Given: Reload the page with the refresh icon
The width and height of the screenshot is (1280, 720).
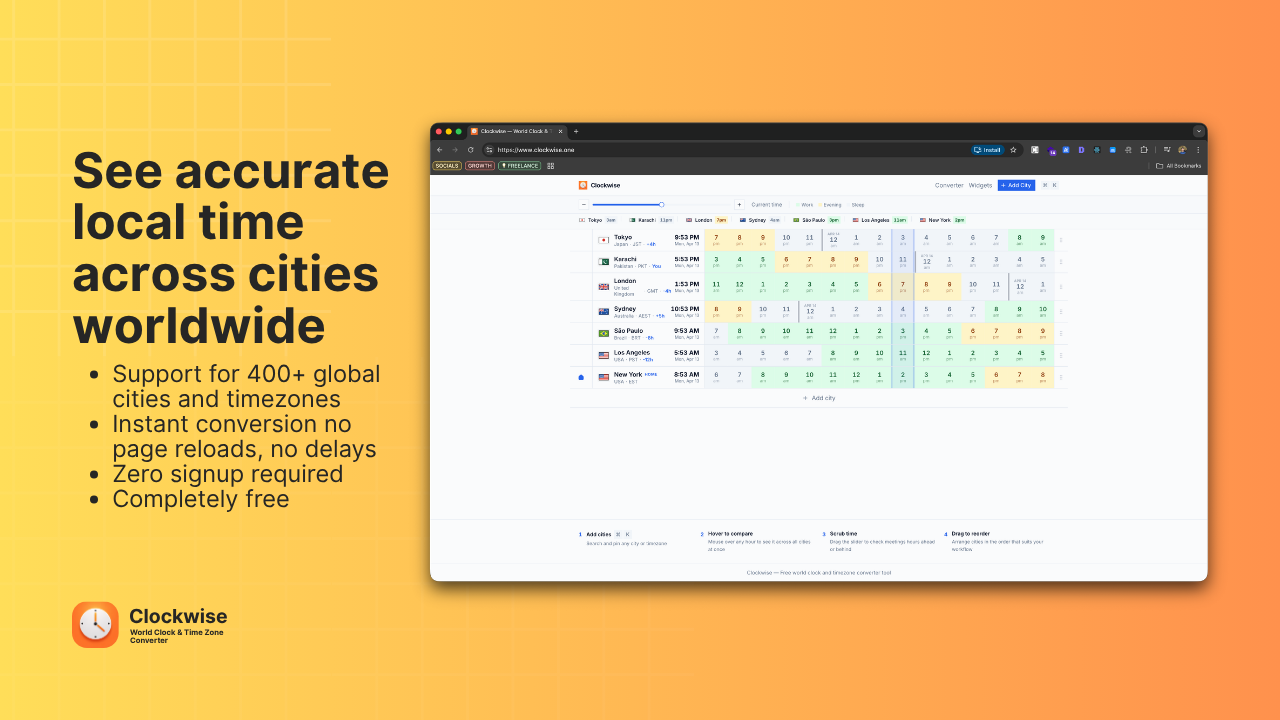Looking at the screenshot, I should pos(470,150).
